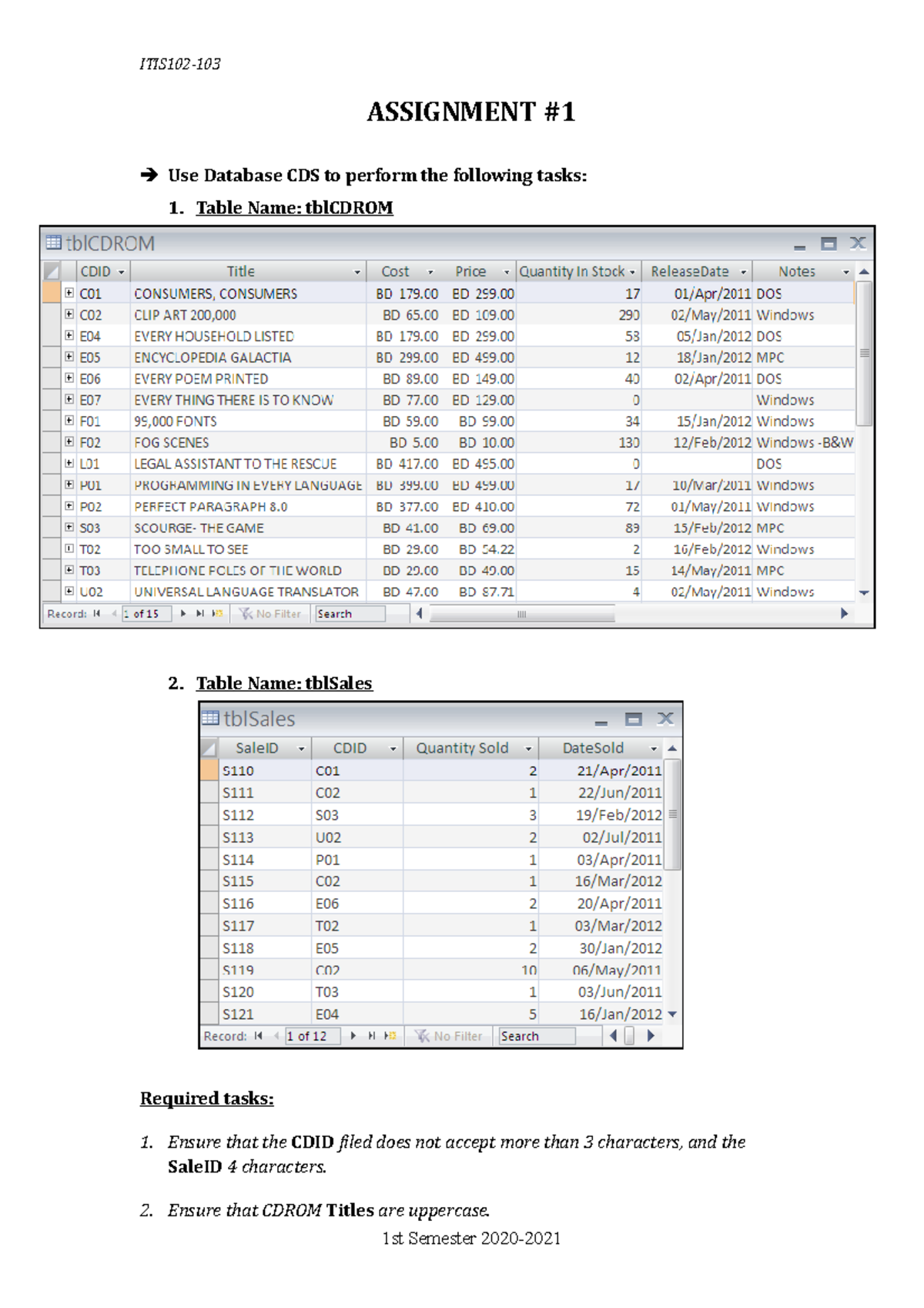Click the tblSales table icon in title bar
The image size is (924, 1308).
[210, 719]
